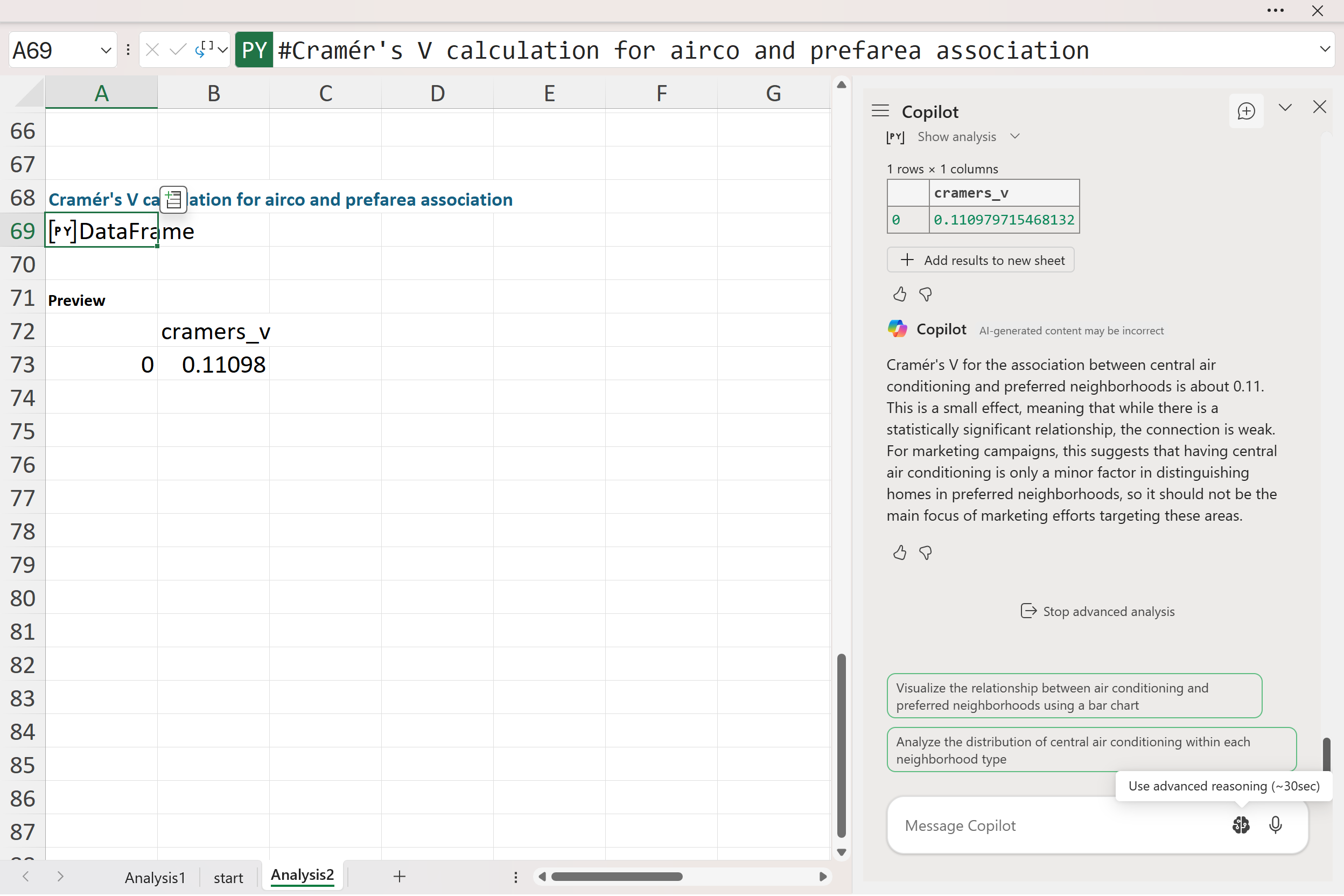The height and width of the screenshot is (896, 1344).
Task: Click Stop advanced analysis
Action: (x=1097, y=612)
